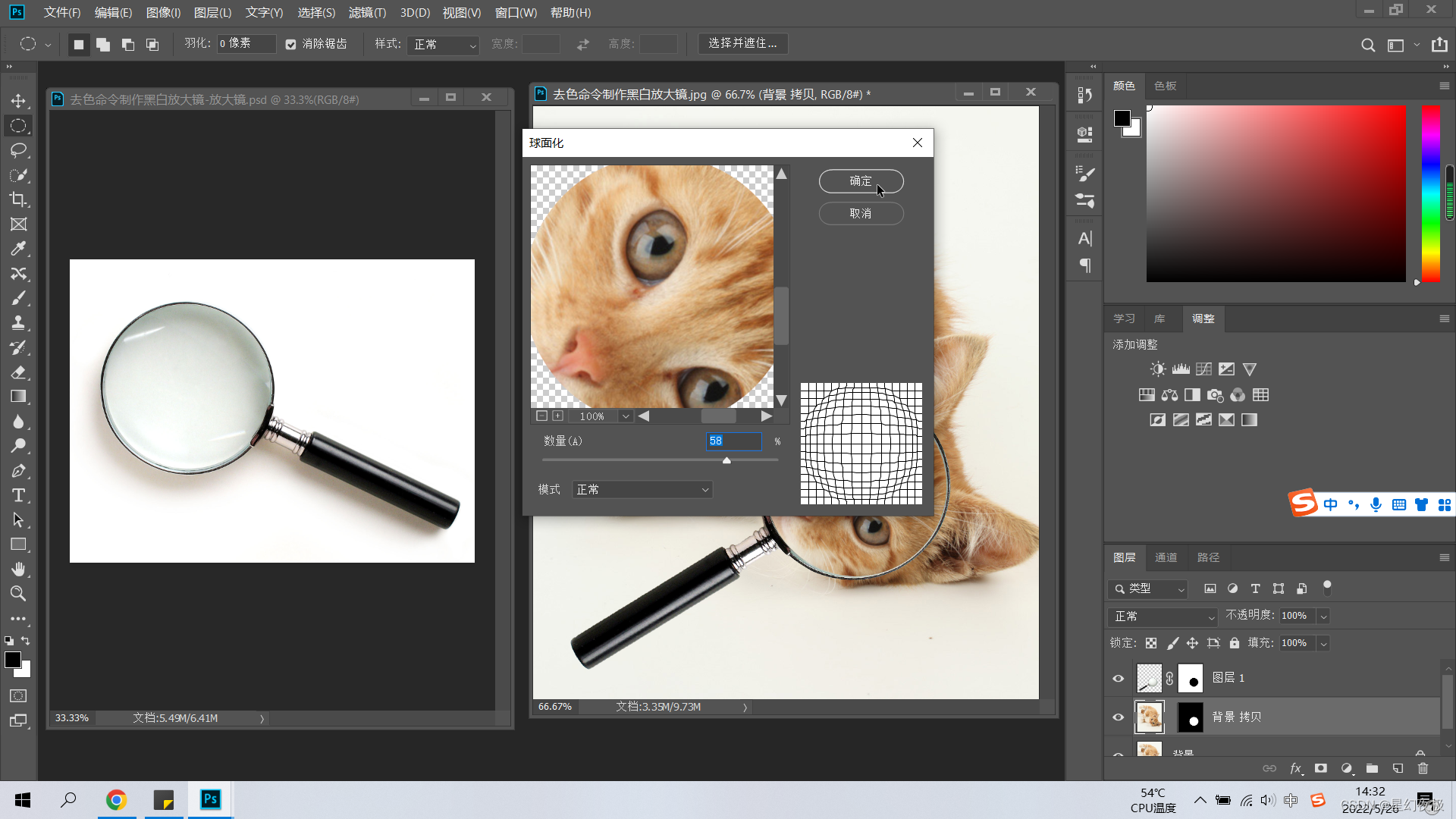
Task: Click the OK button in Spherize dialog
Action: [x=861, y=181]
